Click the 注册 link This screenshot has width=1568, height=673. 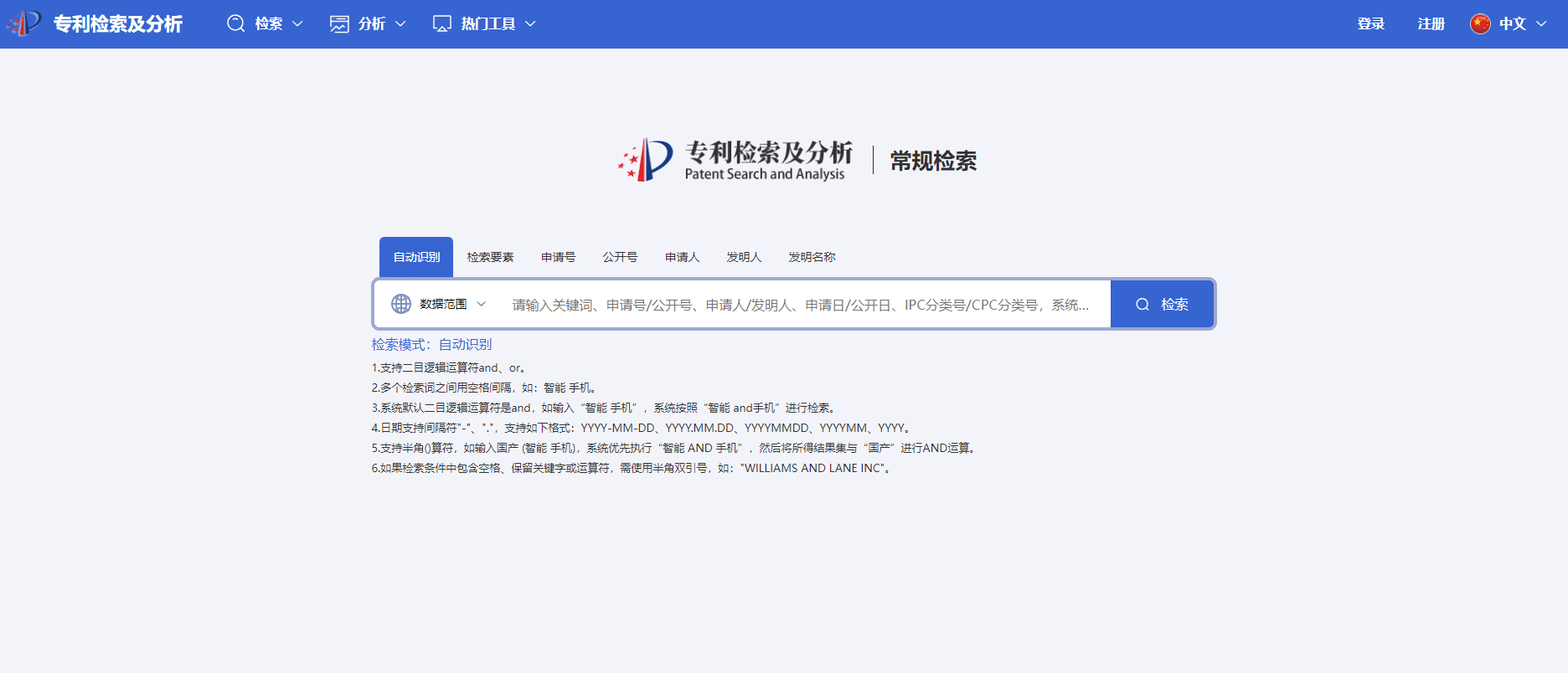1431,23
